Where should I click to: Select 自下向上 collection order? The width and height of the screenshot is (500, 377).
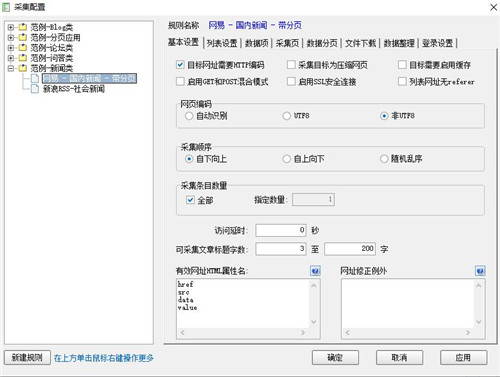tap(189, 159)
